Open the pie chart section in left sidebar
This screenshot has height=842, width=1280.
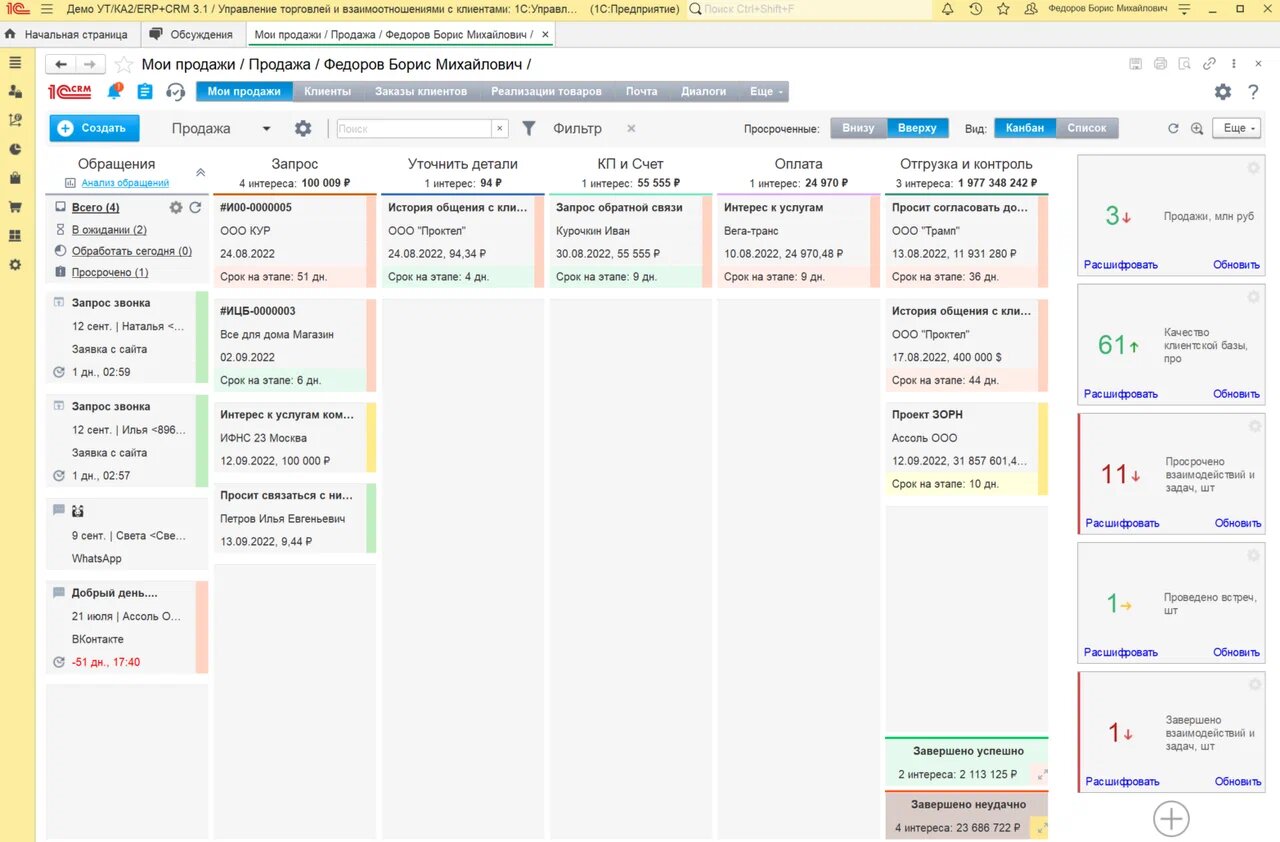point(15,149)
